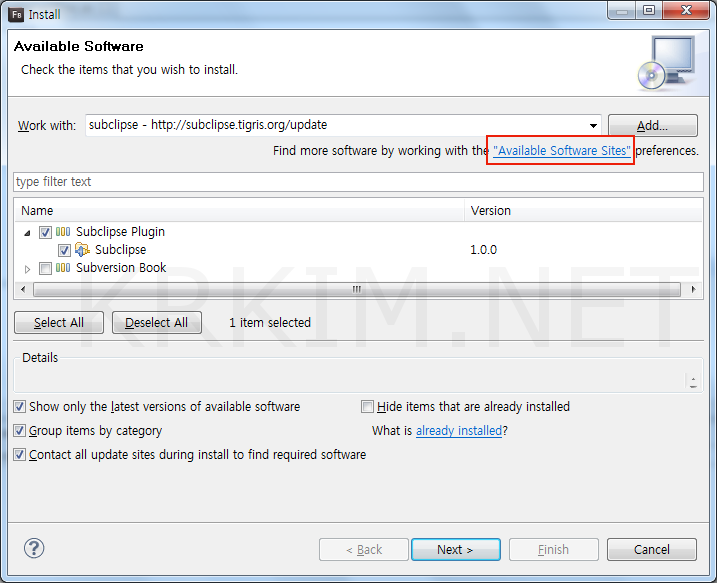
Task: Collapse the Subclipse Plugin tree node
Action: click(27, 233)
